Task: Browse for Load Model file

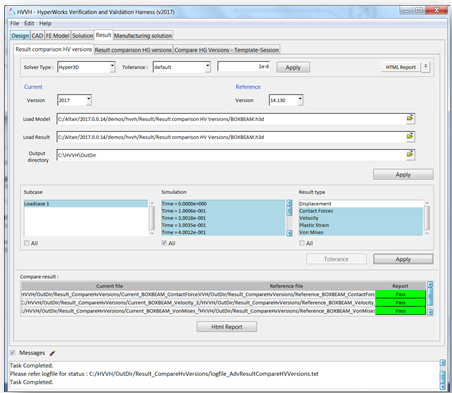Action: click(x=410, y=118)
